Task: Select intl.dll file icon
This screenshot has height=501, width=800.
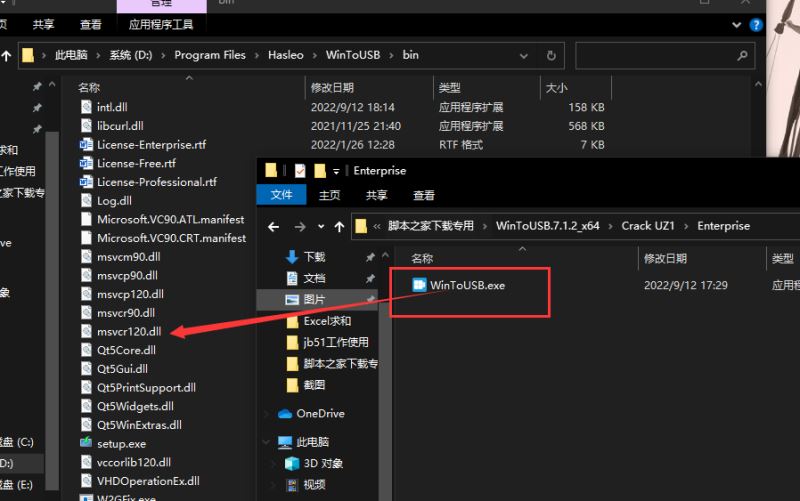Action: tap(87, 107)
